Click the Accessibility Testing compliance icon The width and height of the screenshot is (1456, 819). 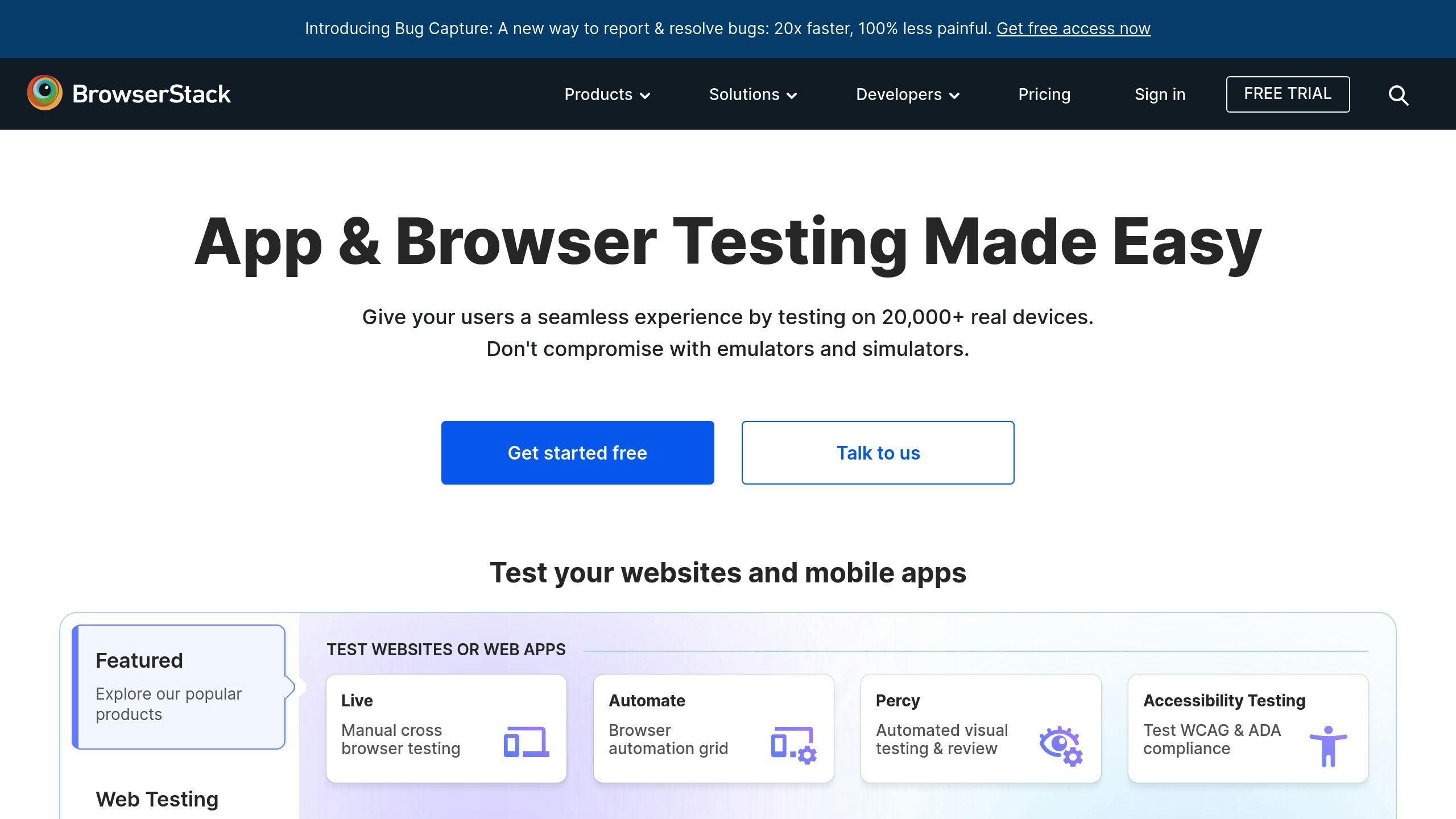[x=1326, y=742]
